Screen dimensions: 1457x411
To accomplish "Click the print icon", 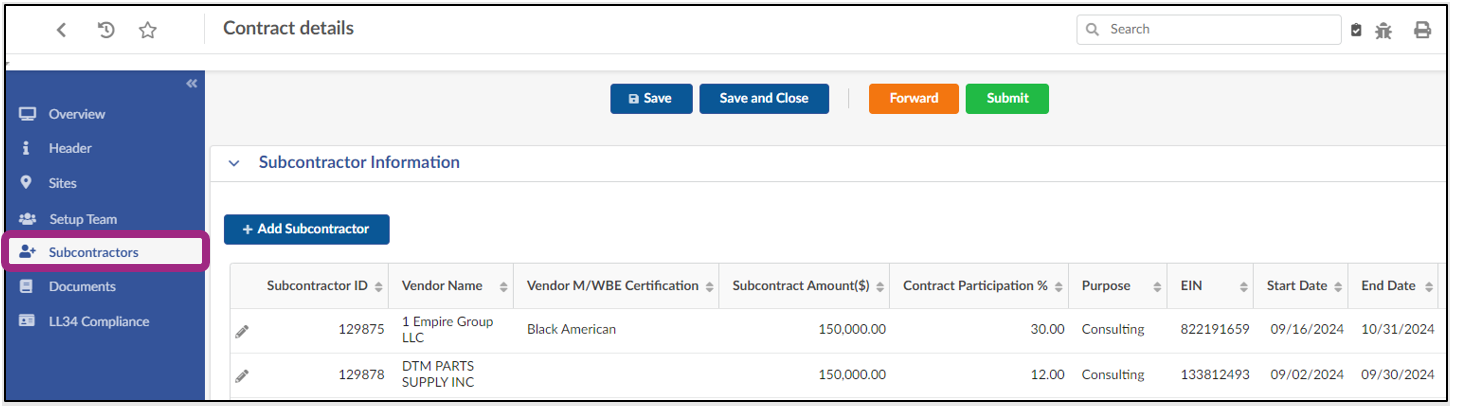I will point(1422,30).
